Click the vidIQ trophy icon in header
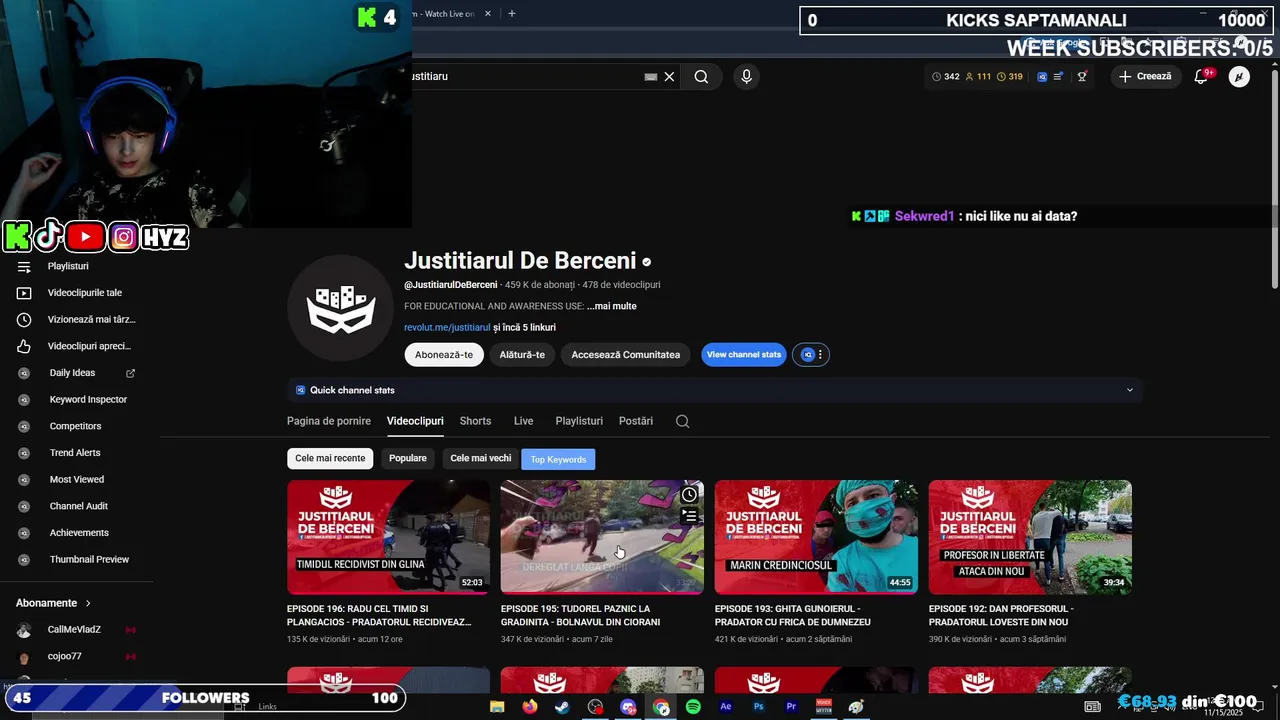This screenshot has width=1280, height=720. tap(1082, 76)
